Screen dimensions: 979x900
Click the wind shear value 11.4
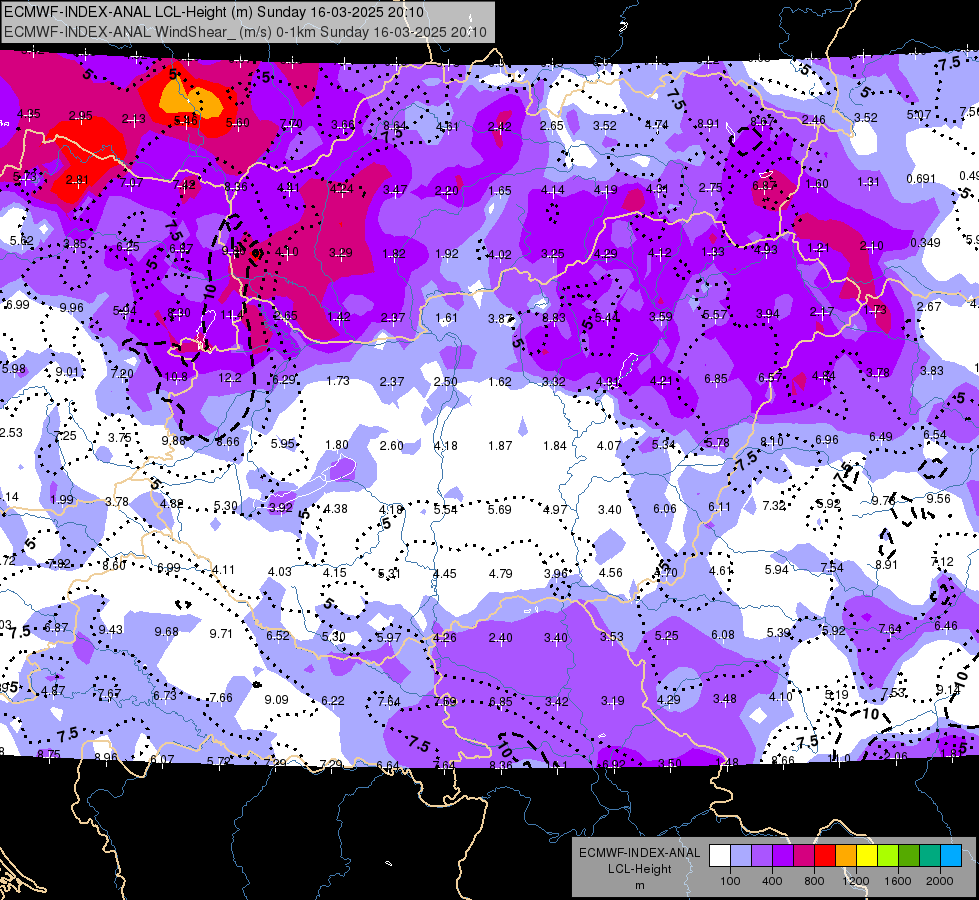click(x=232, y=315)
